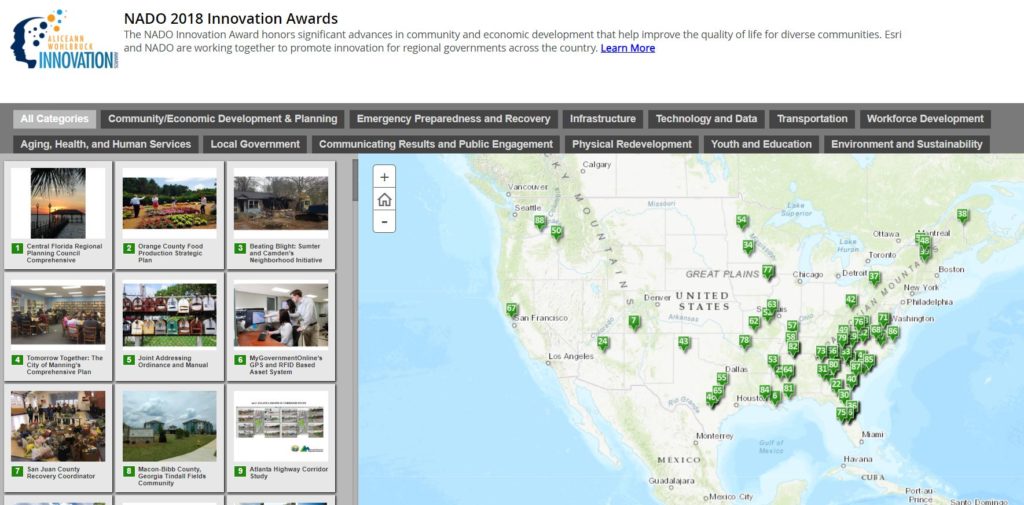Open map marker 54 in northern Minnesota
Image resolution: width=1024 pixels, height=505 pixels.
[x=741, y=221]
